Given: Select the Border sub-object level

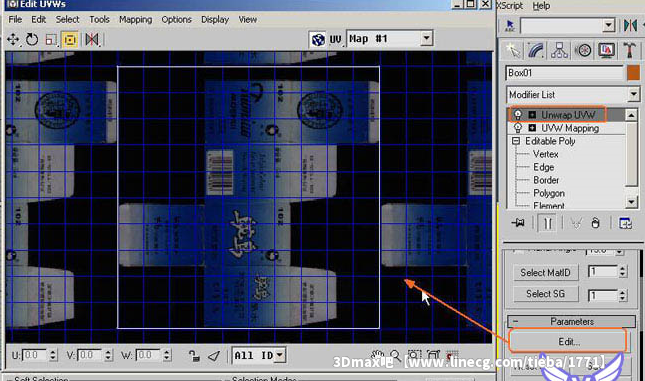Looking at the screenshot, I should [x=546, y=180].
